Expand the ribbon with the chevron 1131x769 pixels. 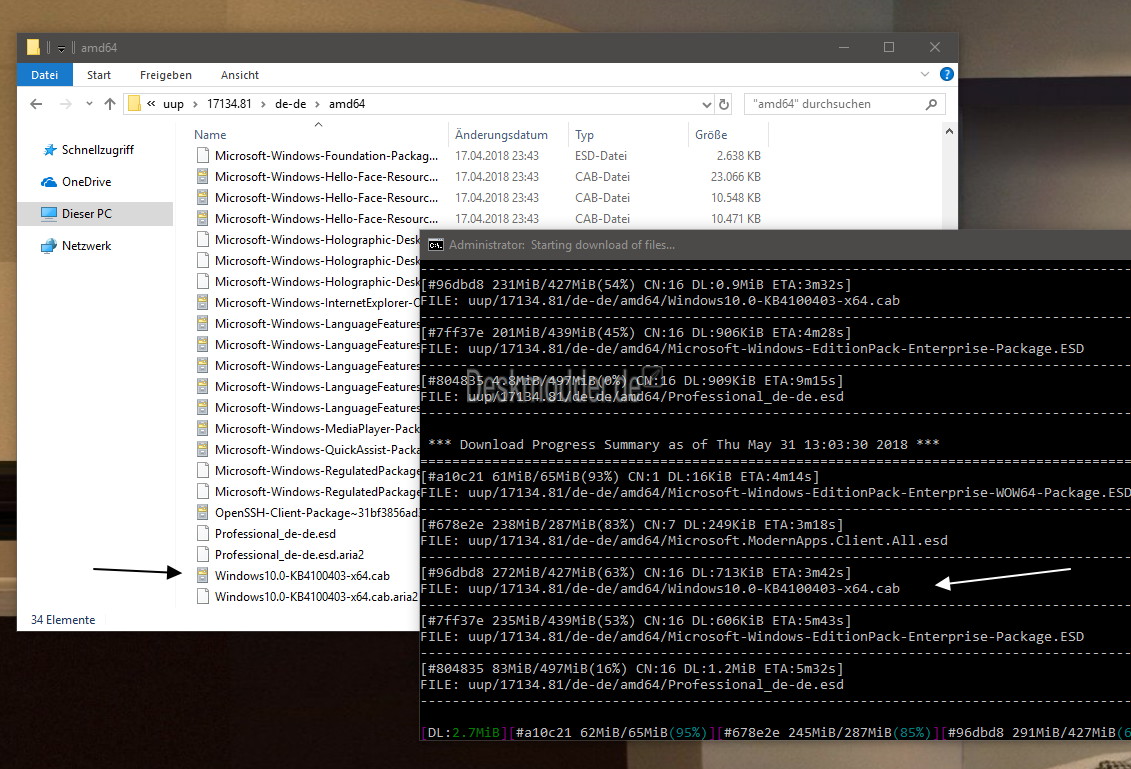pos(925,74)
